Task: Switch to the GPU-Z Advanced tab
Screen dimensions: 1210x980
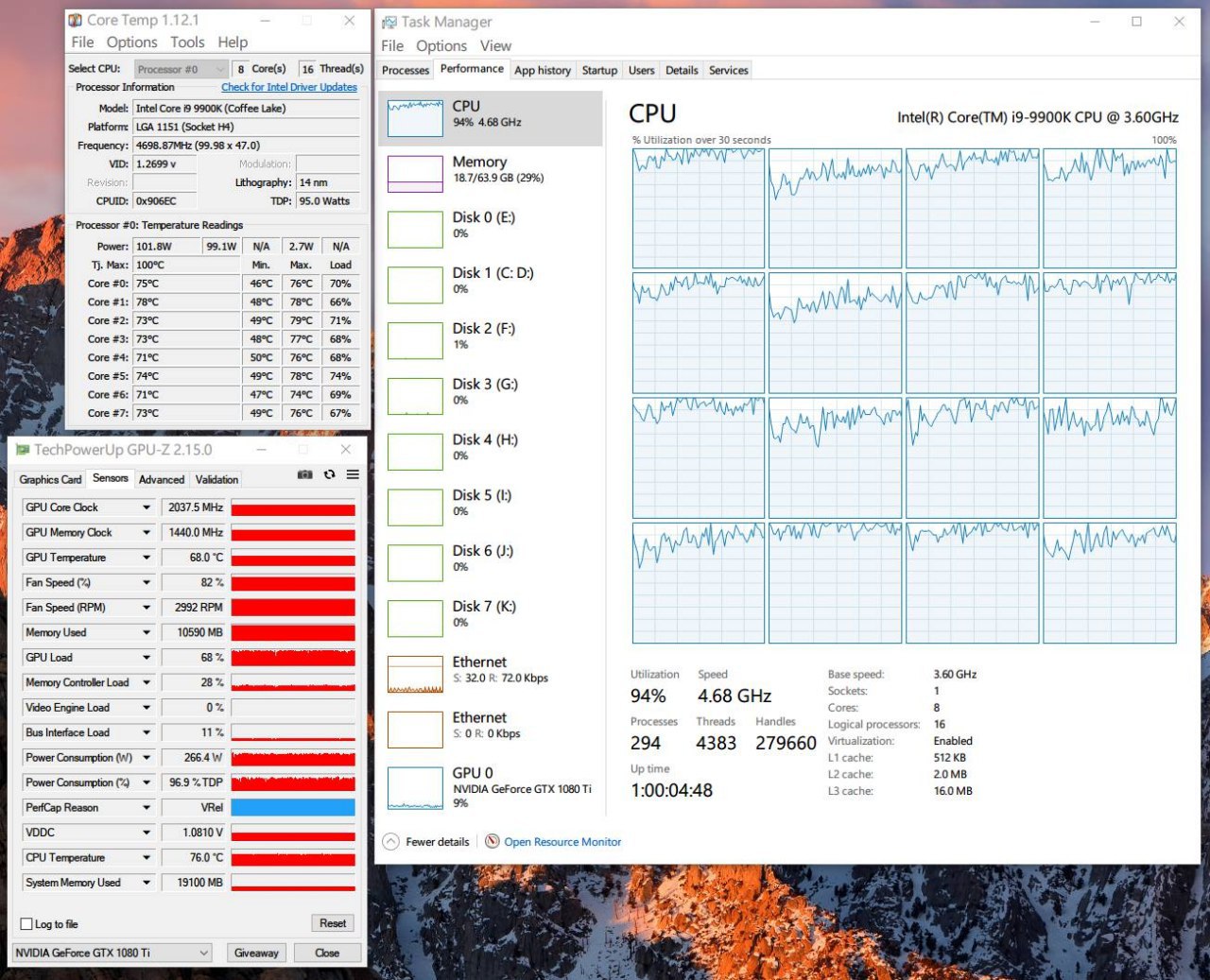Action: (162, 480)
